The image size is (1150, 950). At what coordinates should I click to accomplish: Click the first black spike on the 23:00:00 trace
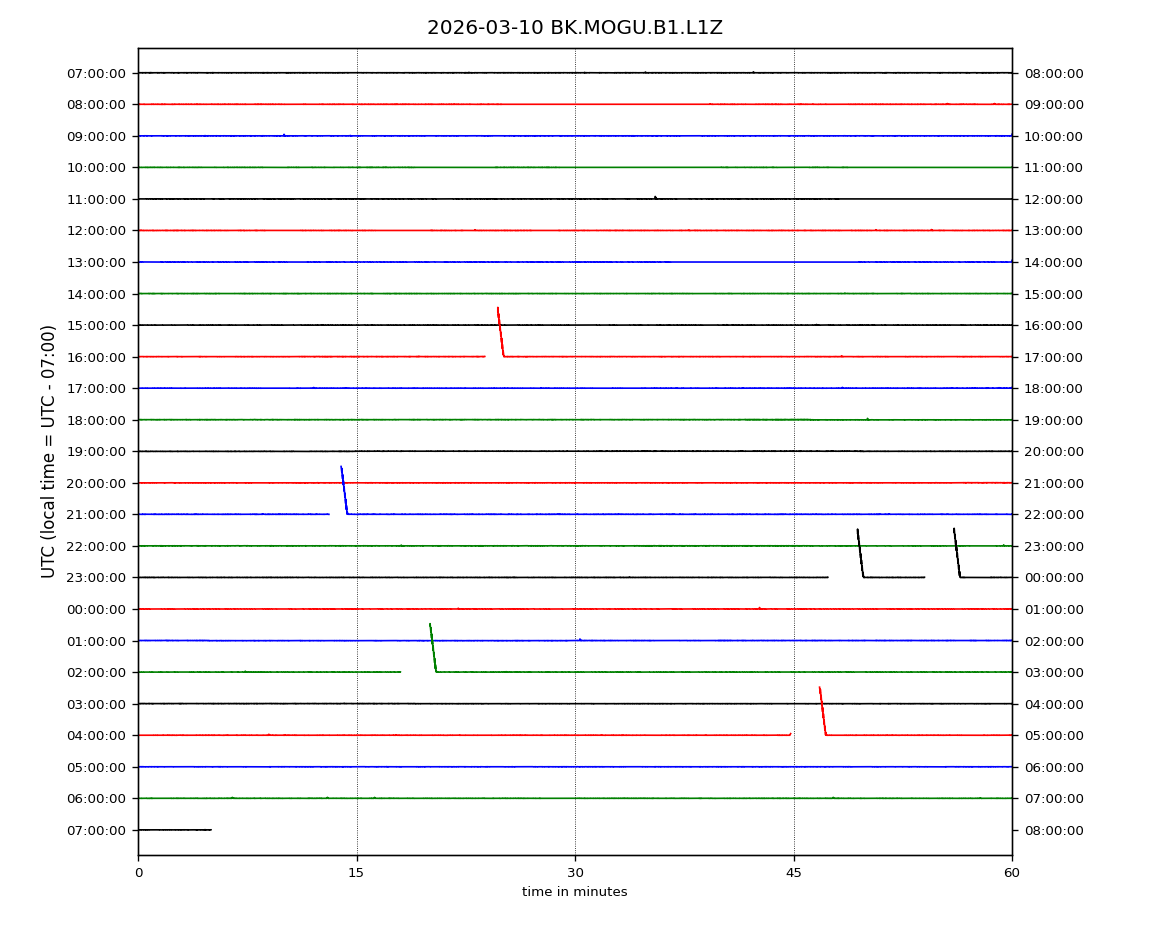coord(860,553)
